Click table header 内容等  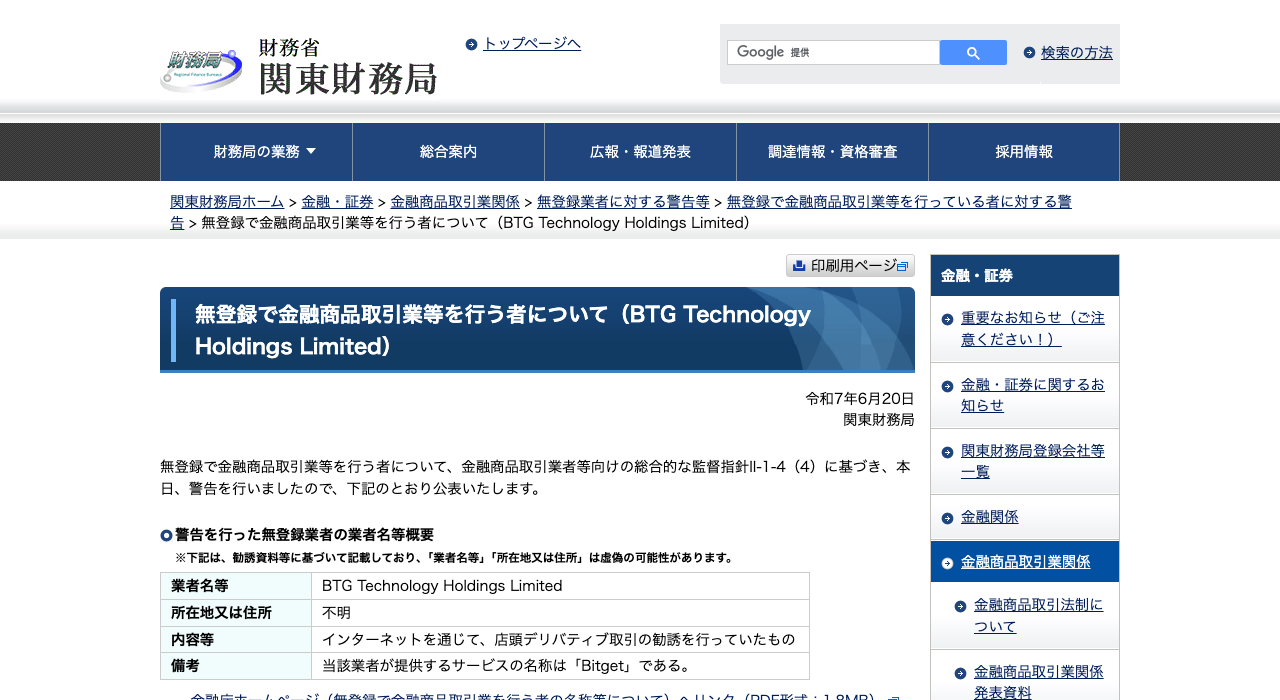236,639
